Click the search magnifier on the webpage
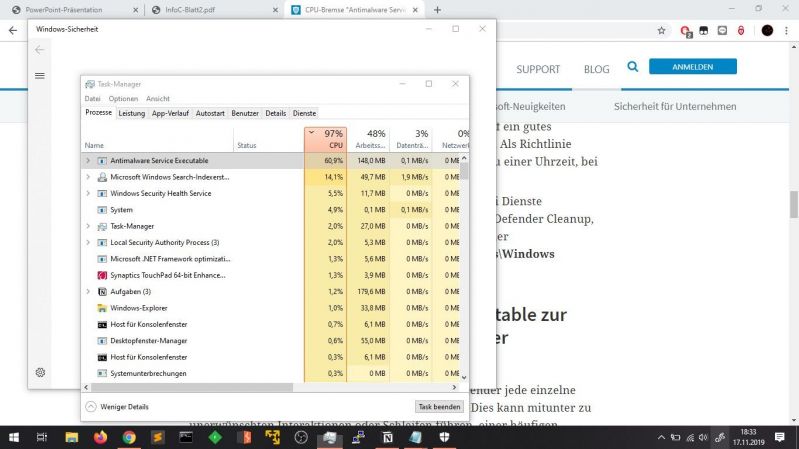Viewport: 799px width, 449px height. (x=632, y=67)
